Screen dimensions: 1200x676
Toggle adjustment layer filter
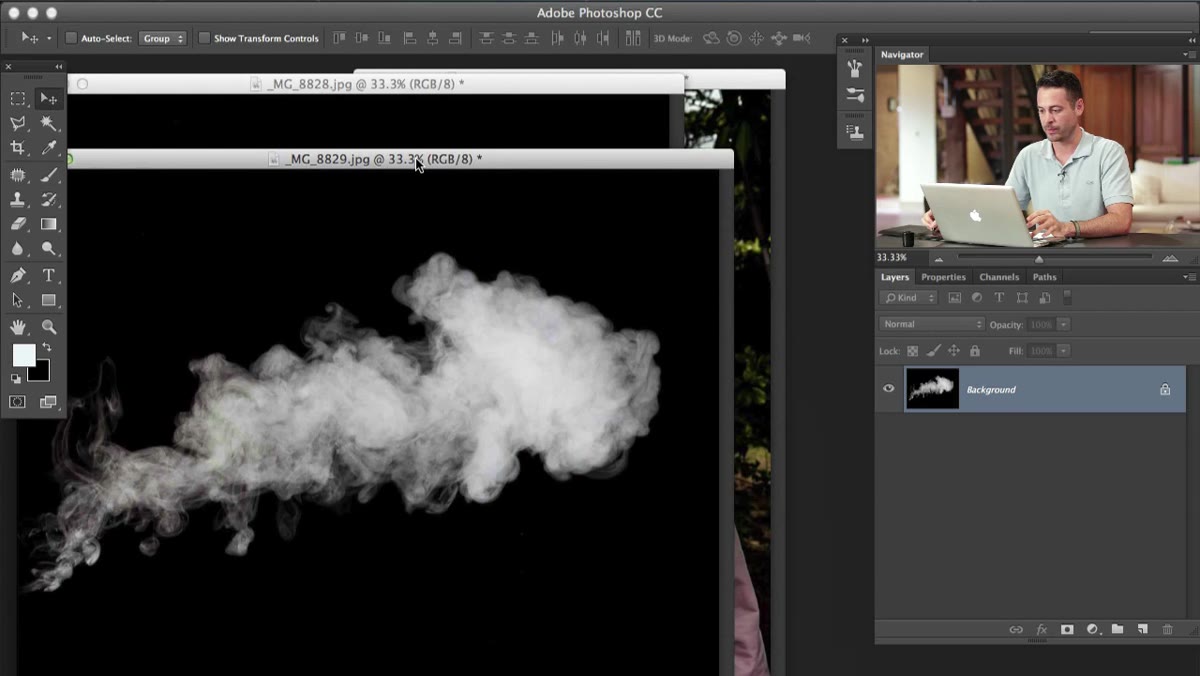(x=977, y=298)
